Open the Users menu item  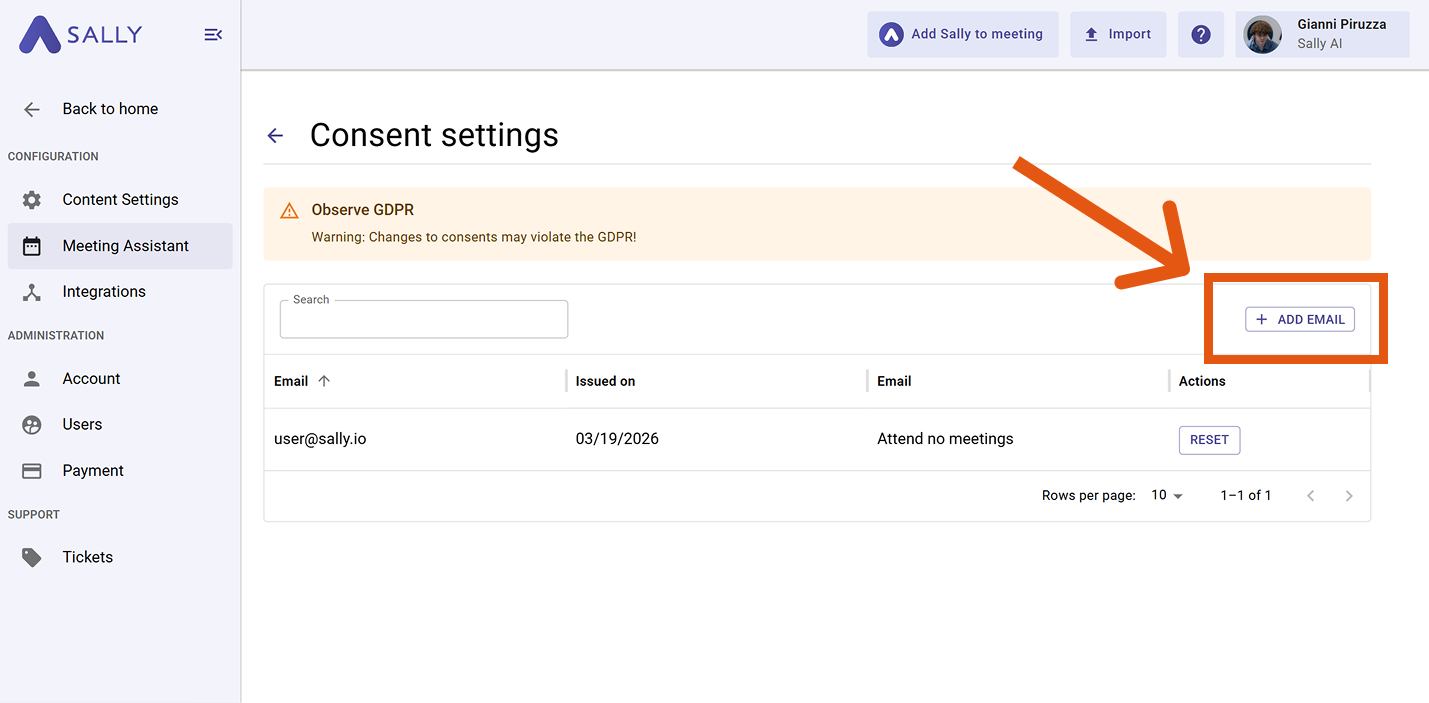[x=82, y=425]
